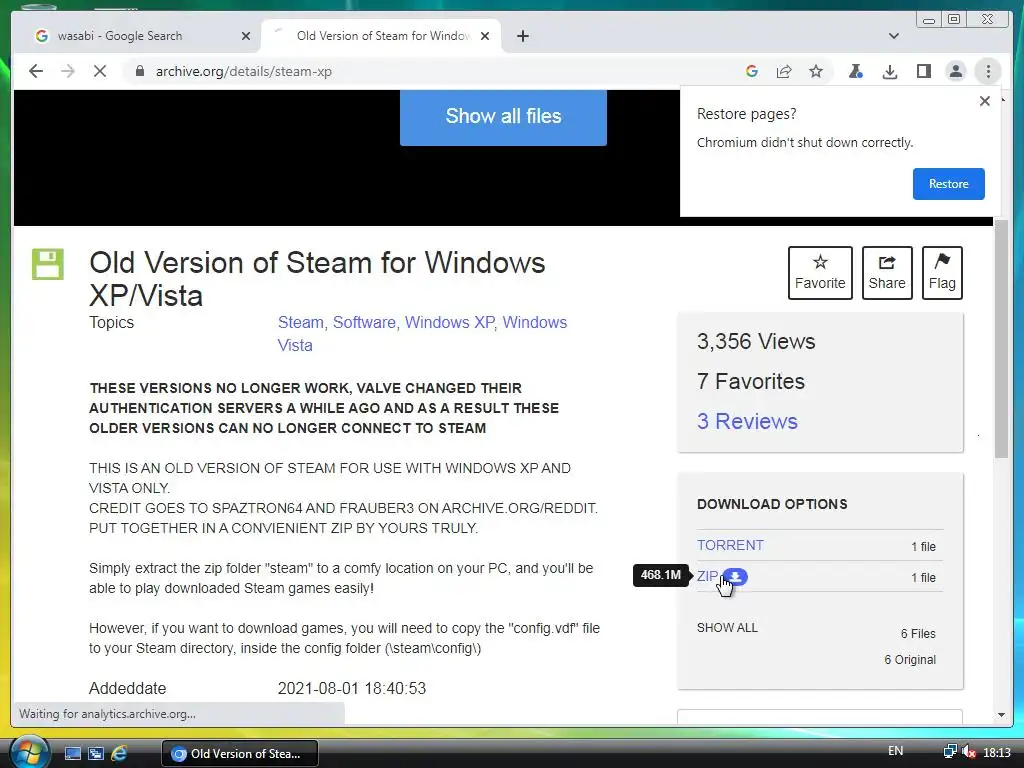Close the Old Version of Steam tab
Viewport: 1024px width, 768px height.
pos(485,36)
